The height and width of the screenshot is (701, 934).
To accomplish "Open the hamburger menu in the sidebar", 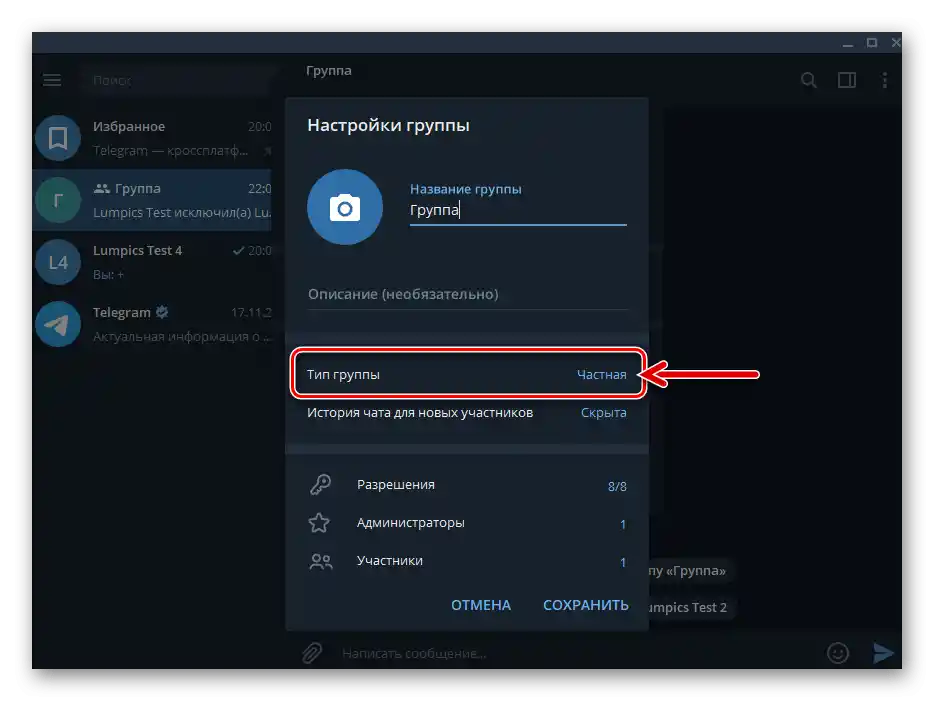I will 51,80.
